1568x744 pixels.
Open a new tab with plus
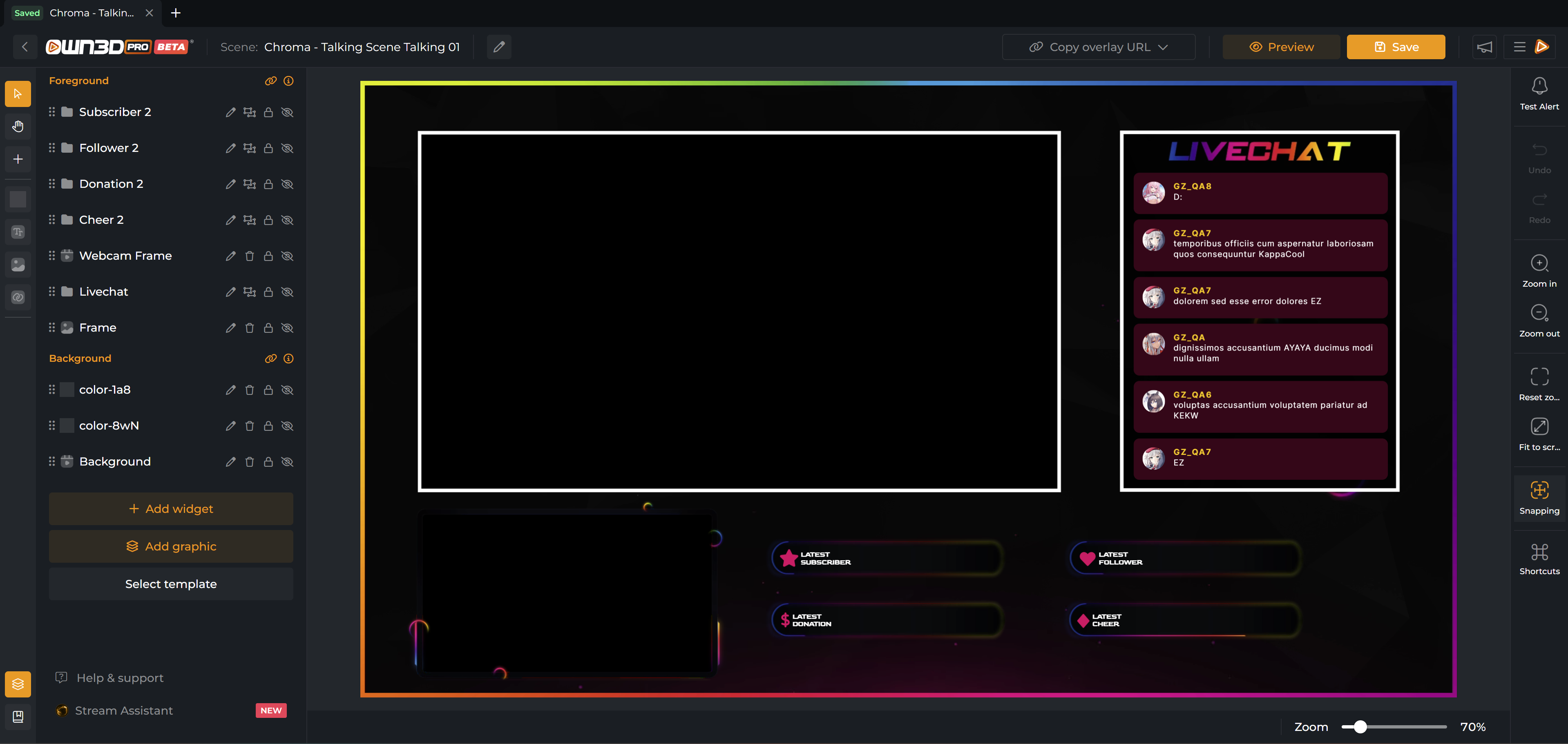coord(175,13)
